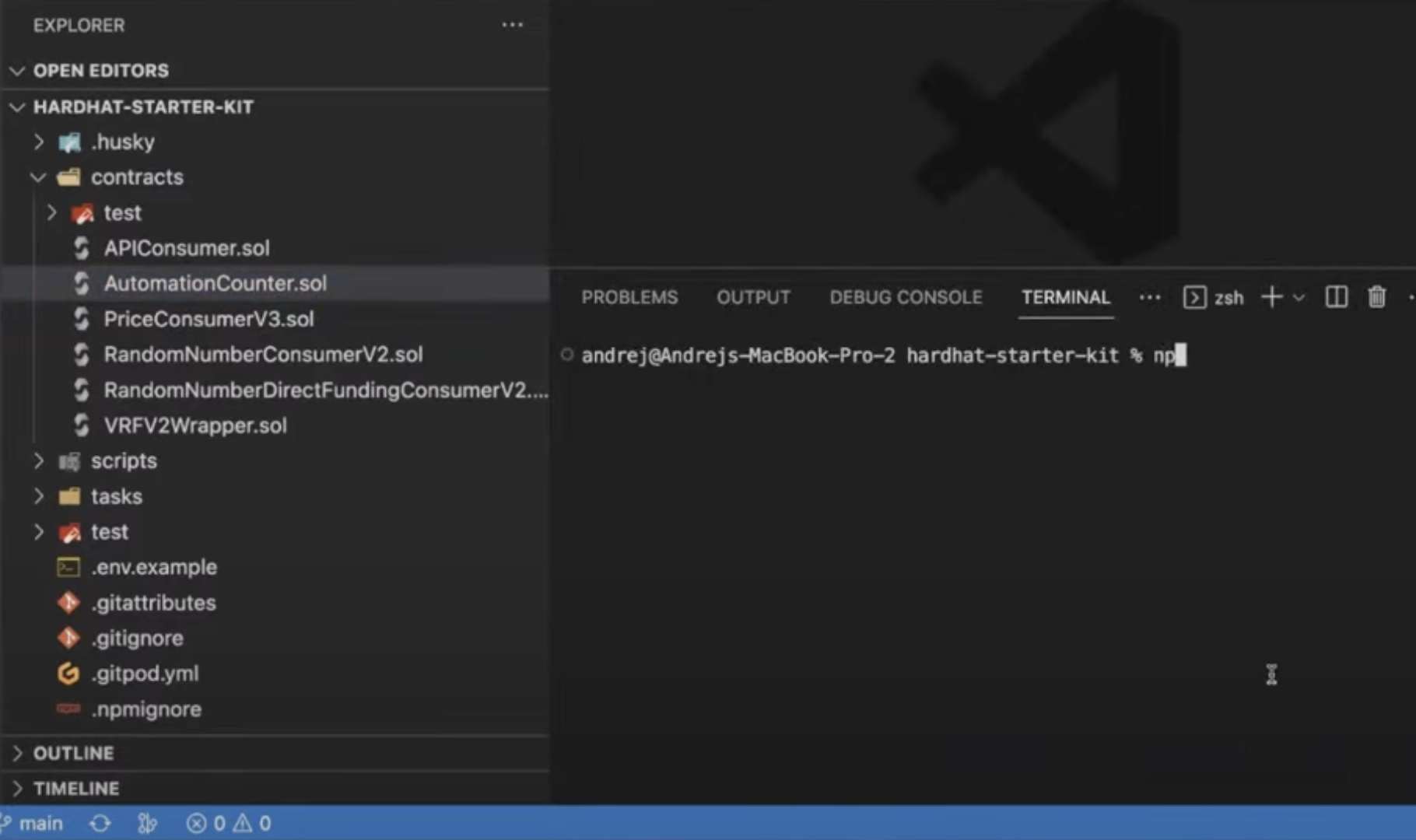Click the scripts folder icon
This screenshot has width=1416, height=840.
click(x=69, y=461)
